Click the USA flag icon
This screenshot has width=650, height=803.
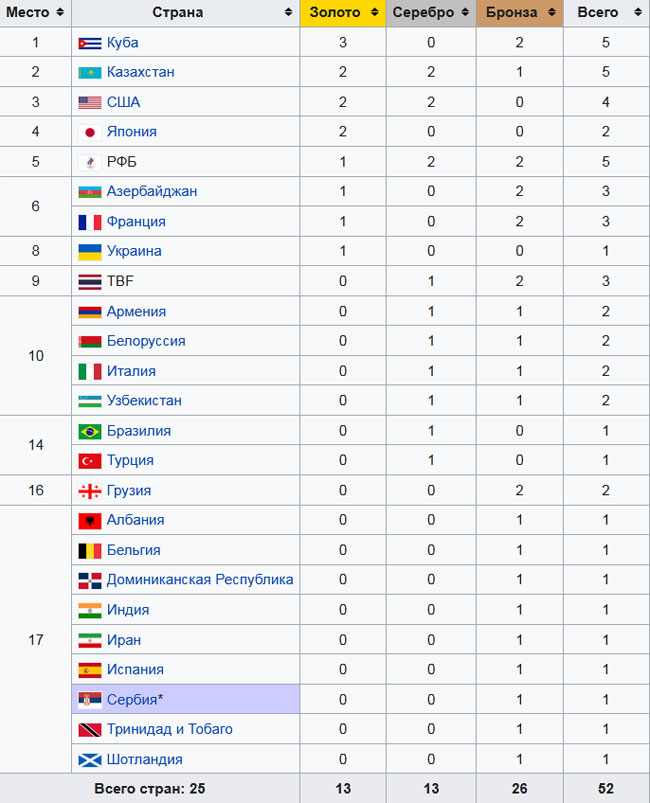(90, 102)
